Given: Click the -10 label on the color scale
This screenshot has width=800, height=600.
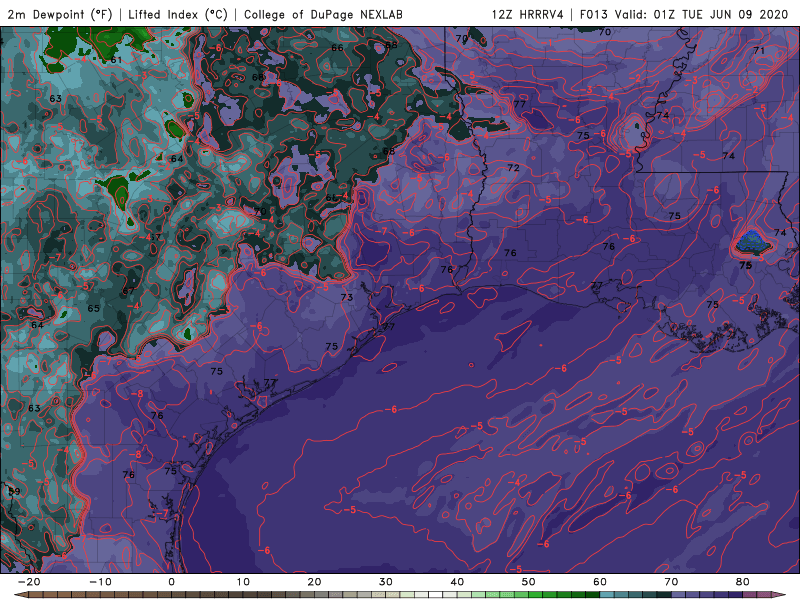Looking at the screenshot, I should pyautogui.click(x=100, y=582).
